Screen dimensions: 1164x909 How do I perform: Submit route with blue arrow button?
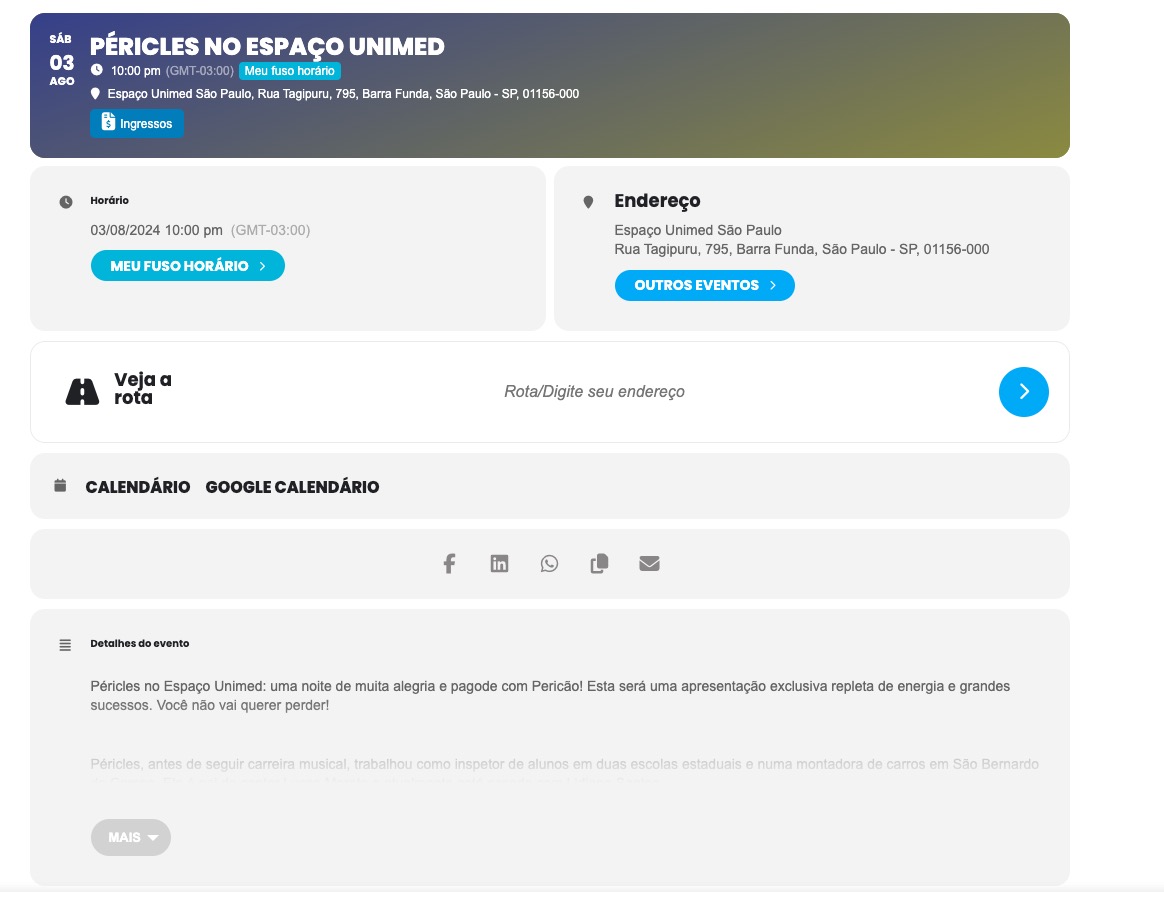coord(1024,392)
